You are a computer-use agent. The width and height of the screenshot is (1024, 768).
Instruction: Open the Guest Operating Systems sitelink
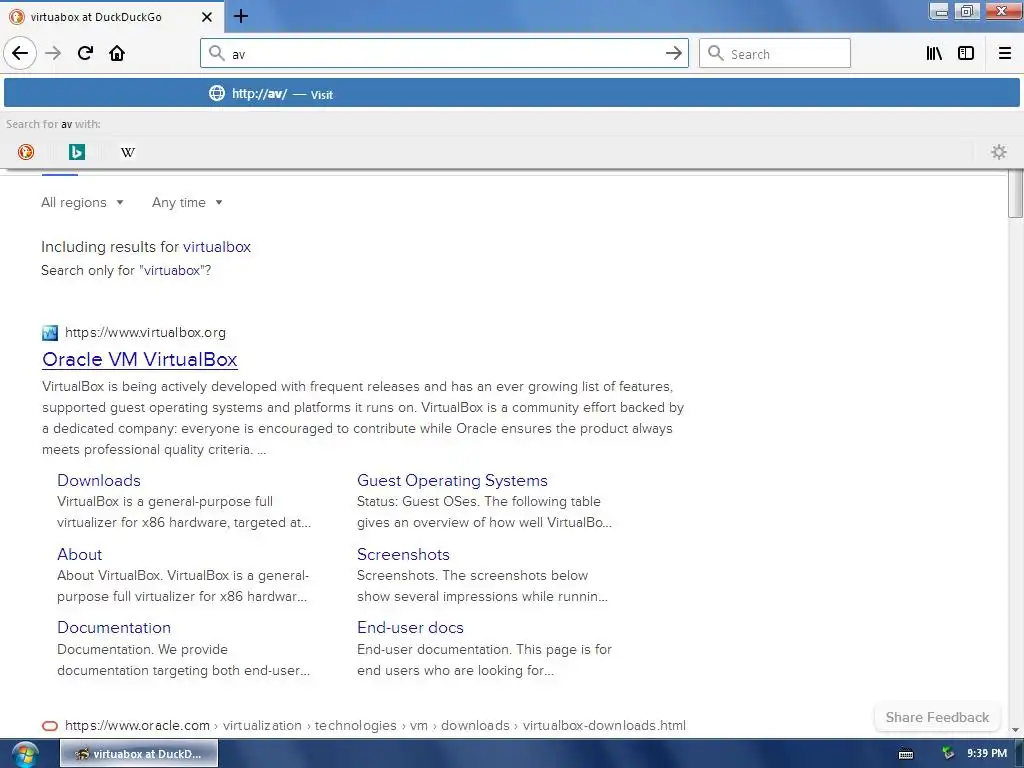point(452,480)
